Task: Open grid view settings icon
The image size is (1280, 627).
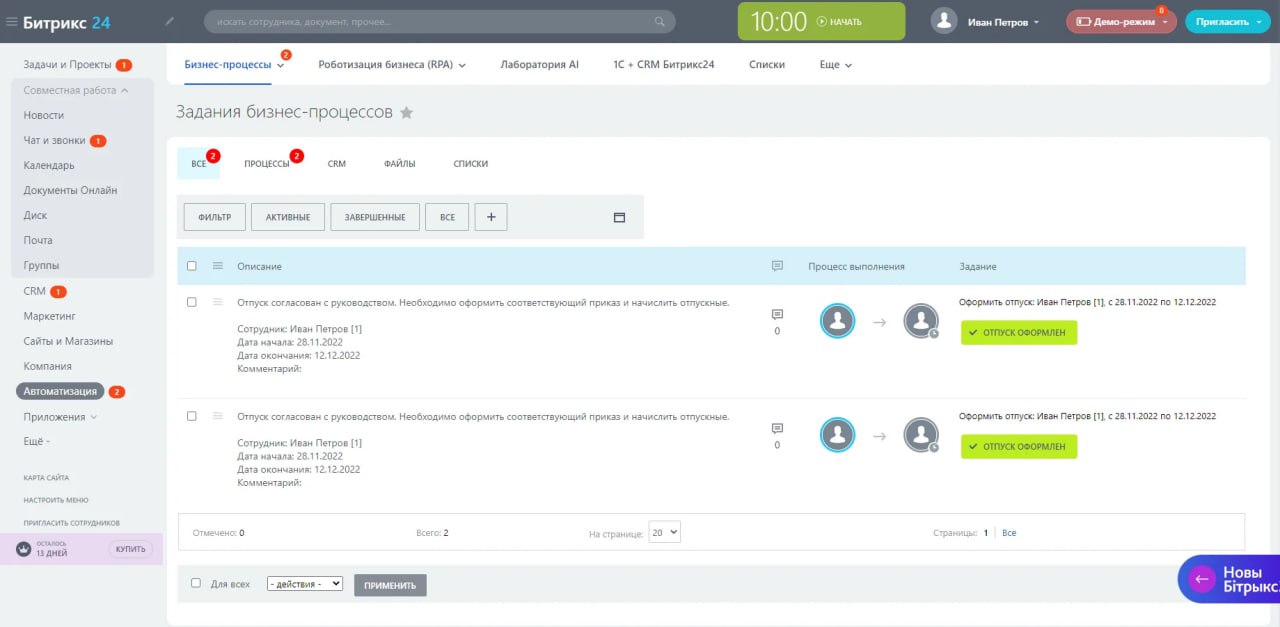Action: (x=619, y=217)
